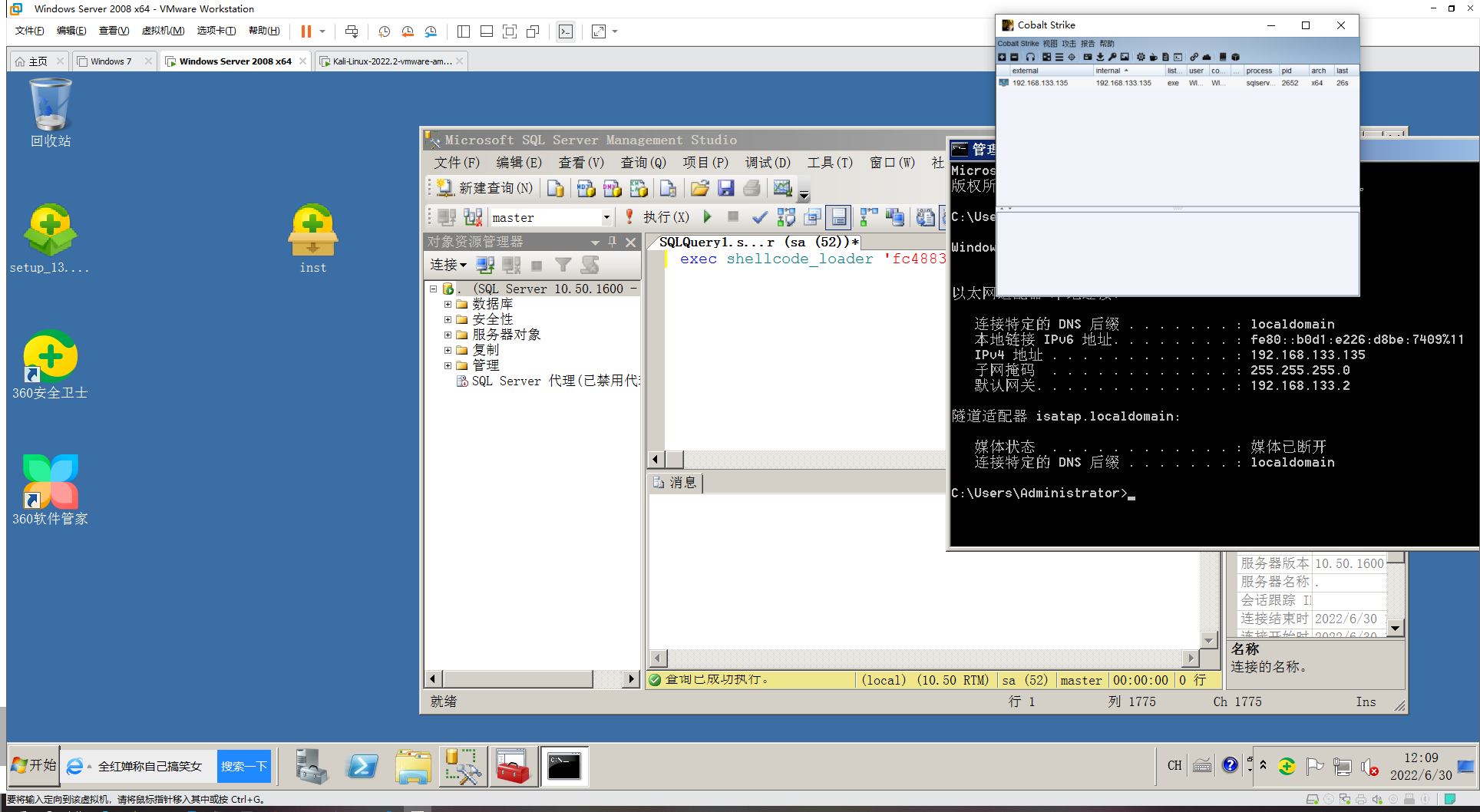Image resolution: width=1480 pixels, height=812 pixels.
Task: Click the MDX query icon in SSMS toolbar
Action: coord(586,188)
